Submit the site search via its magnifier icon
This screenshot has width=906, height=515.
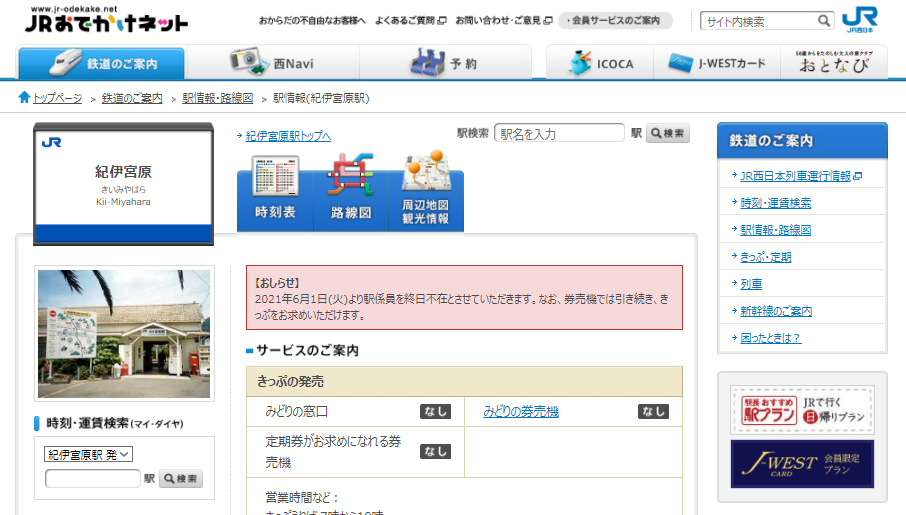824,21
